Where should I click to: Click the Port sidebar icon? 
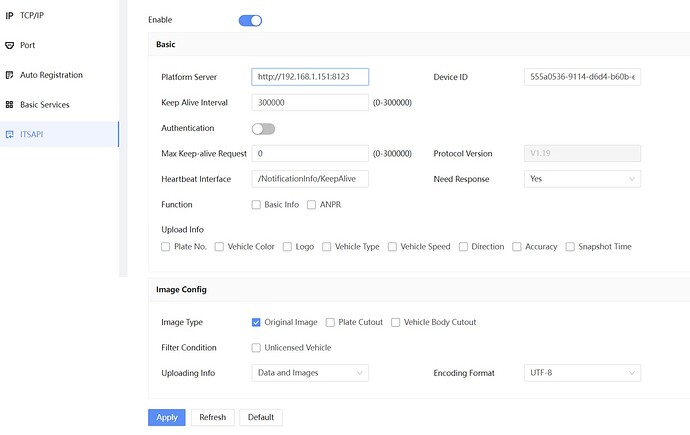click(9, 45)
